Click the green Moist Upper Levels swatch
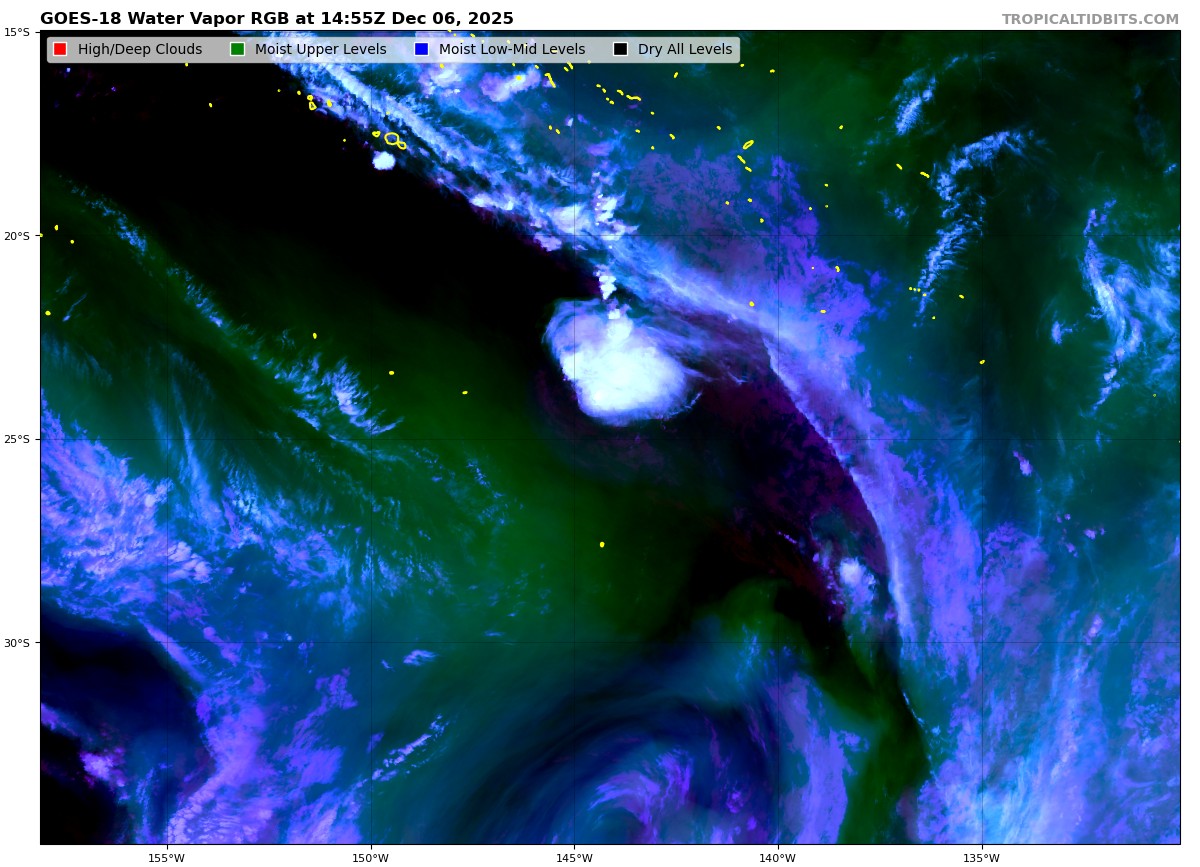The height and width of the screenshot is (867, 1200). pos(237,49)
